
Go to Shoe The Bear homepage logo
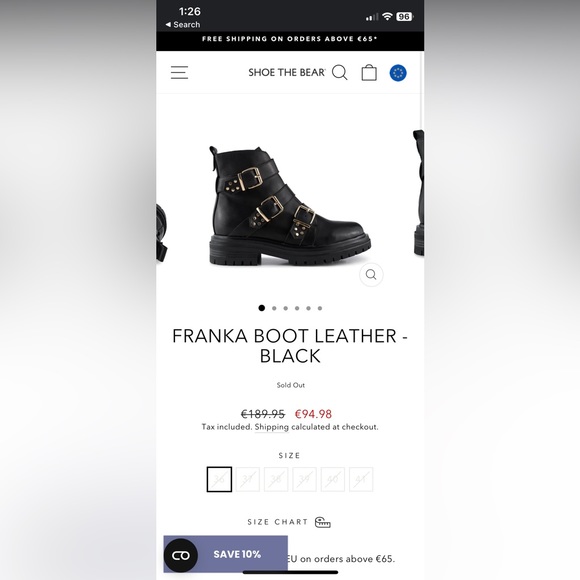point(287,72)
